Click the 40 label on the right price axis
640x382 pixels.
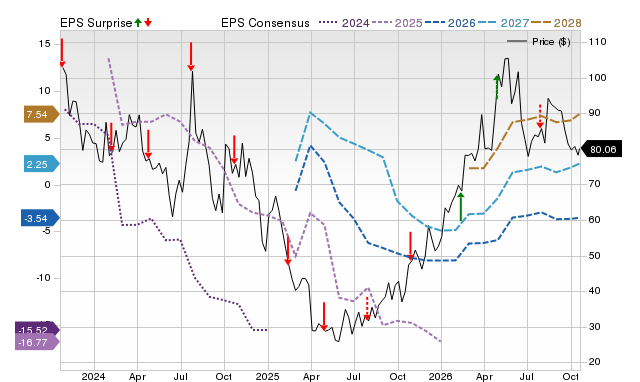coord(595,291)
